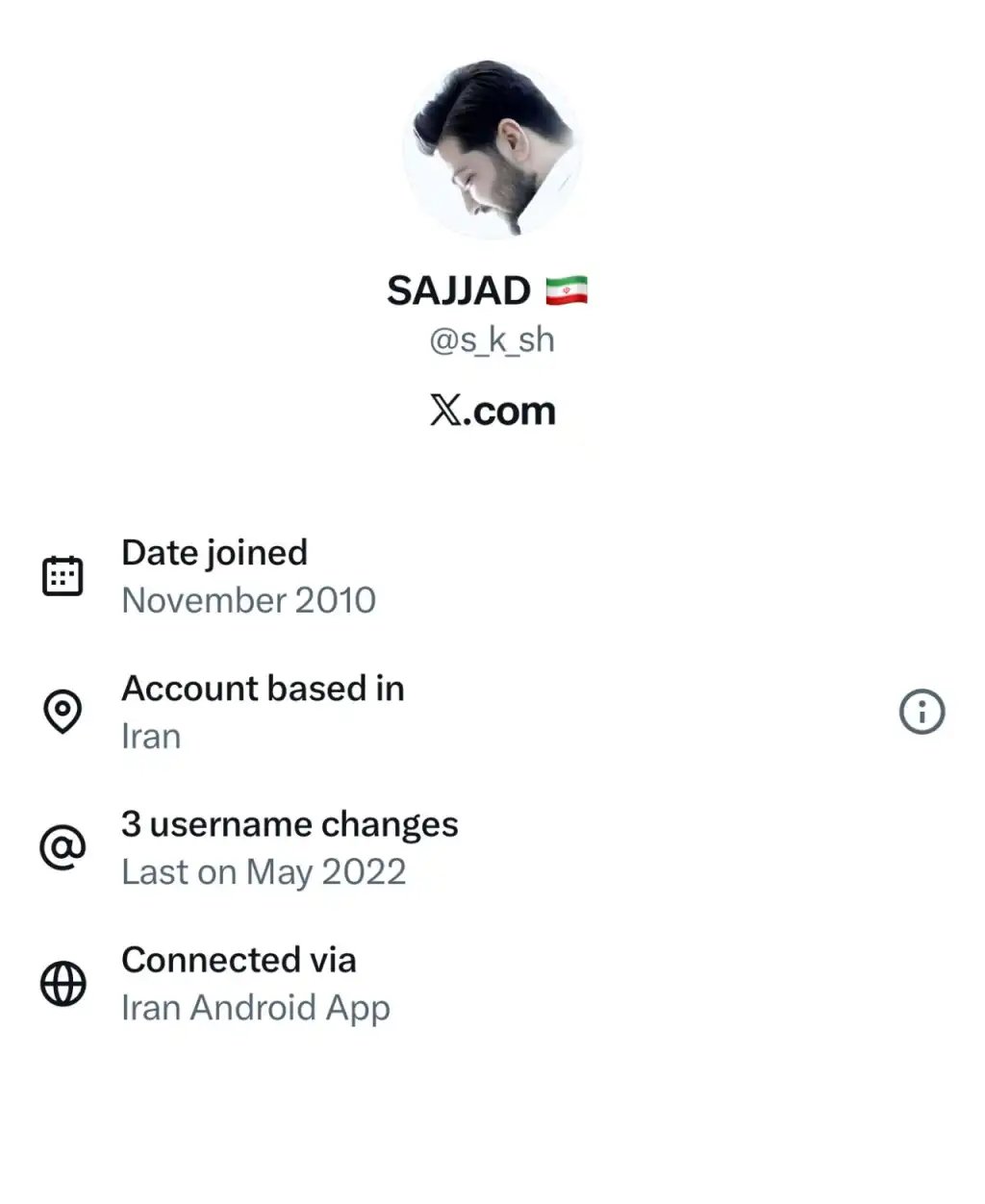The height and width of the screenshot is (1204, 985).
Task: Open the info icon for account location
Action: pyautogui.click(x=922, y=713)
